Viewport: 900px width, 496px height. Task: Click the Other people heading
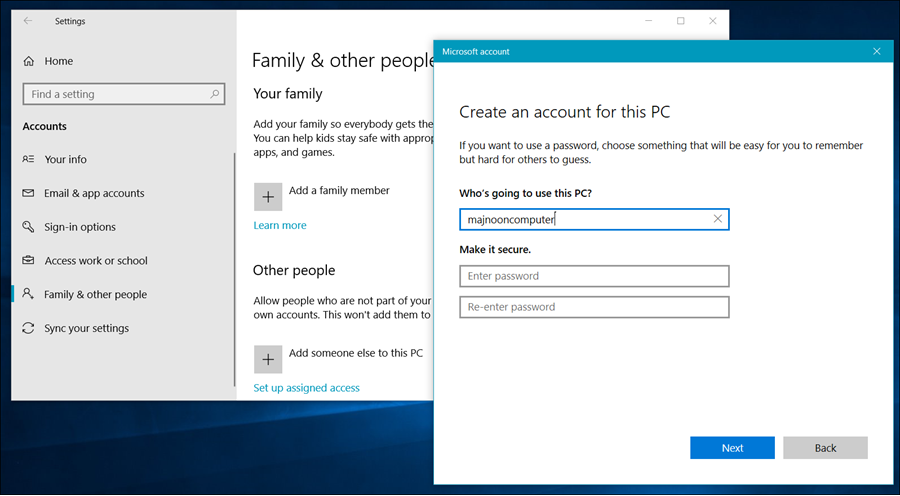pos(294,270)
